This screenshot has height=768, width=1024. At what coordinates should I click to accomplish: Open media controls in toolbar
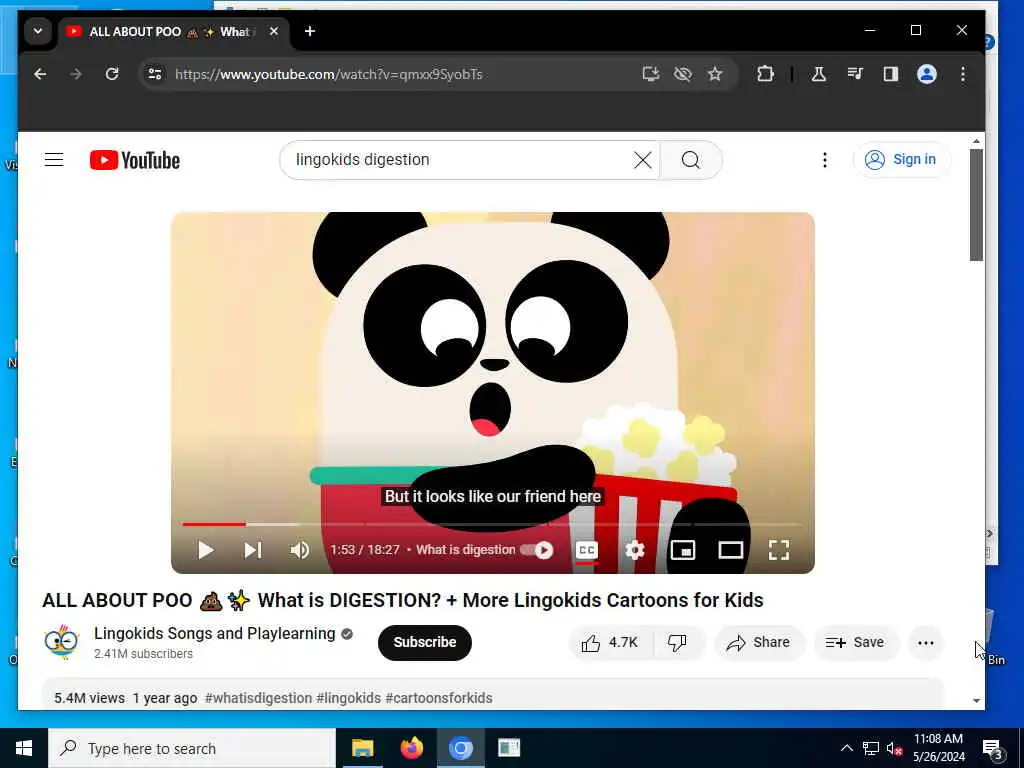(x=854, y=74)
